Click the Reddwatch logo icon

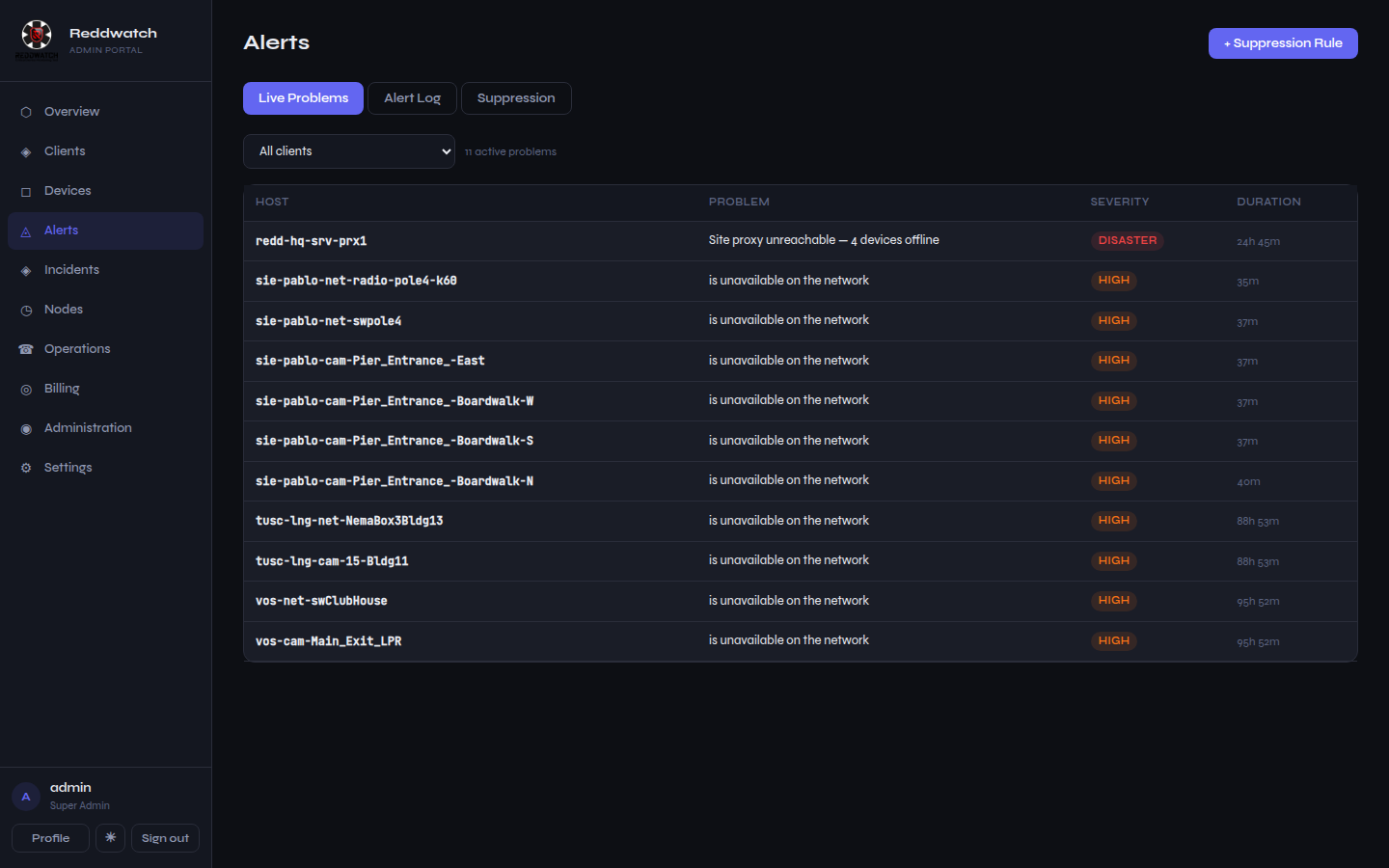[x=37, y=37]
